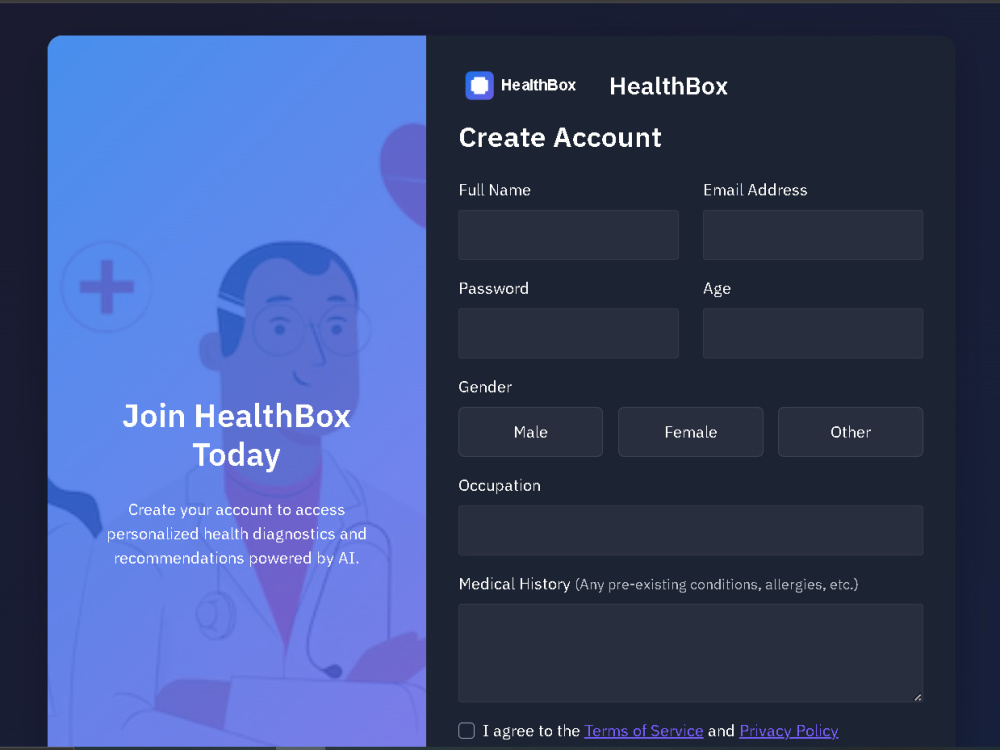
Task: Click the Create Account heading
Action: tap(560, 138)
